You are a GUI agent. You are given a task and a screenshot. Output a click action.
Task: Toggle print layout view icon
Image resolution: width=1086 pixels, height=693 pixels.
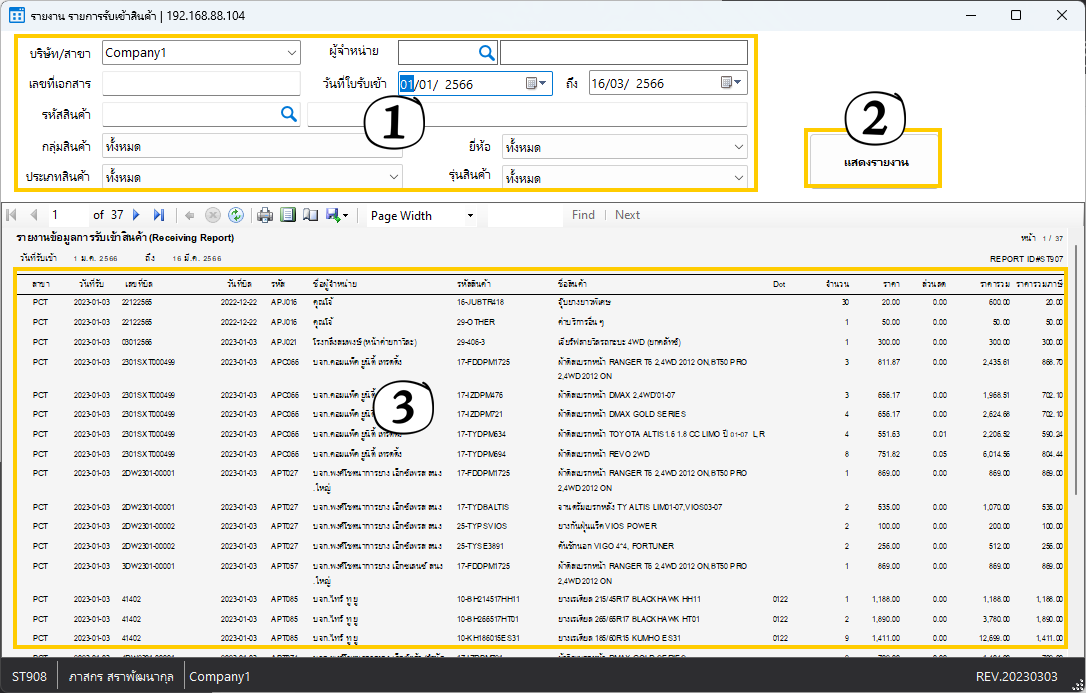pyautogui.click(x=288, y=215)
